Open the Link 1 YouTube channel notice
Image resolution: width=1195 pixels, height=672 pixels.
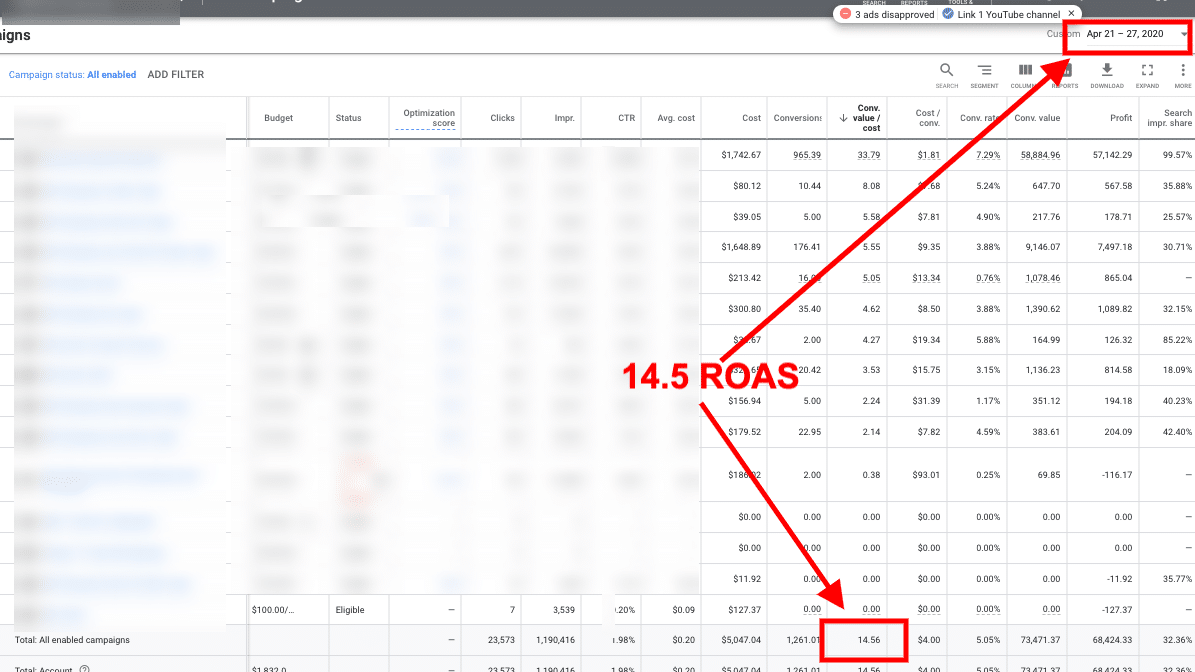pyautogui.click(x=1003, y=14)
